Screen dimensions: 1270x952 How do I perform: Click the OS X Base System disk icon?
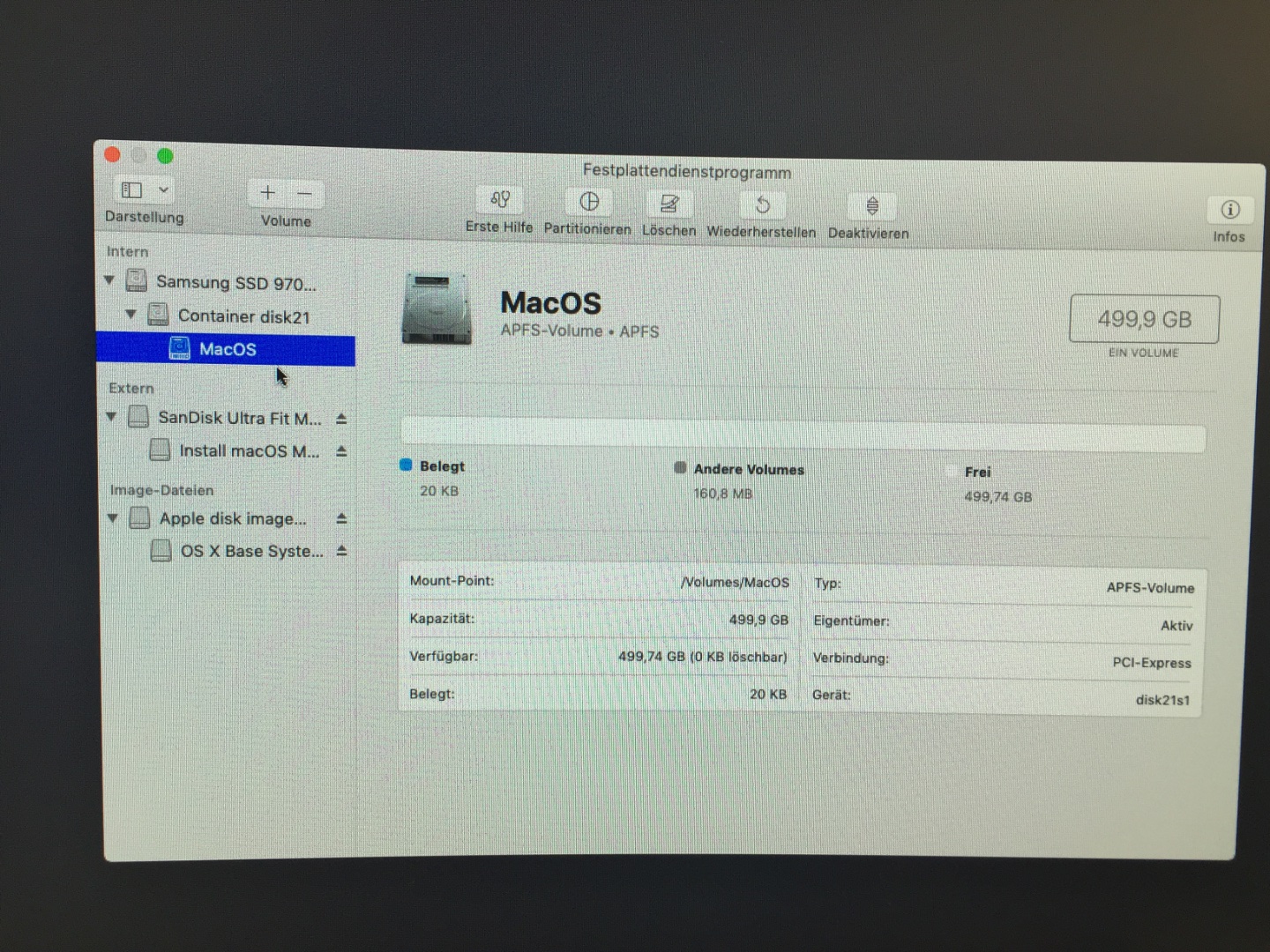pyautogui.click(x=161, y=551)
